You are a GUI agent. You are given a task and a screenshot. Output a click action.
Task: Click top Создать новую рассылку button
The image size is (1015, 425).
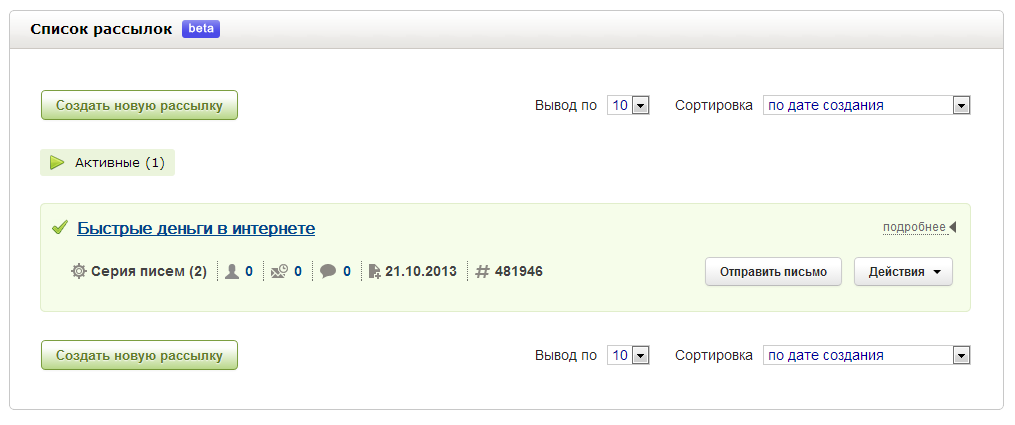click(139, 105)
